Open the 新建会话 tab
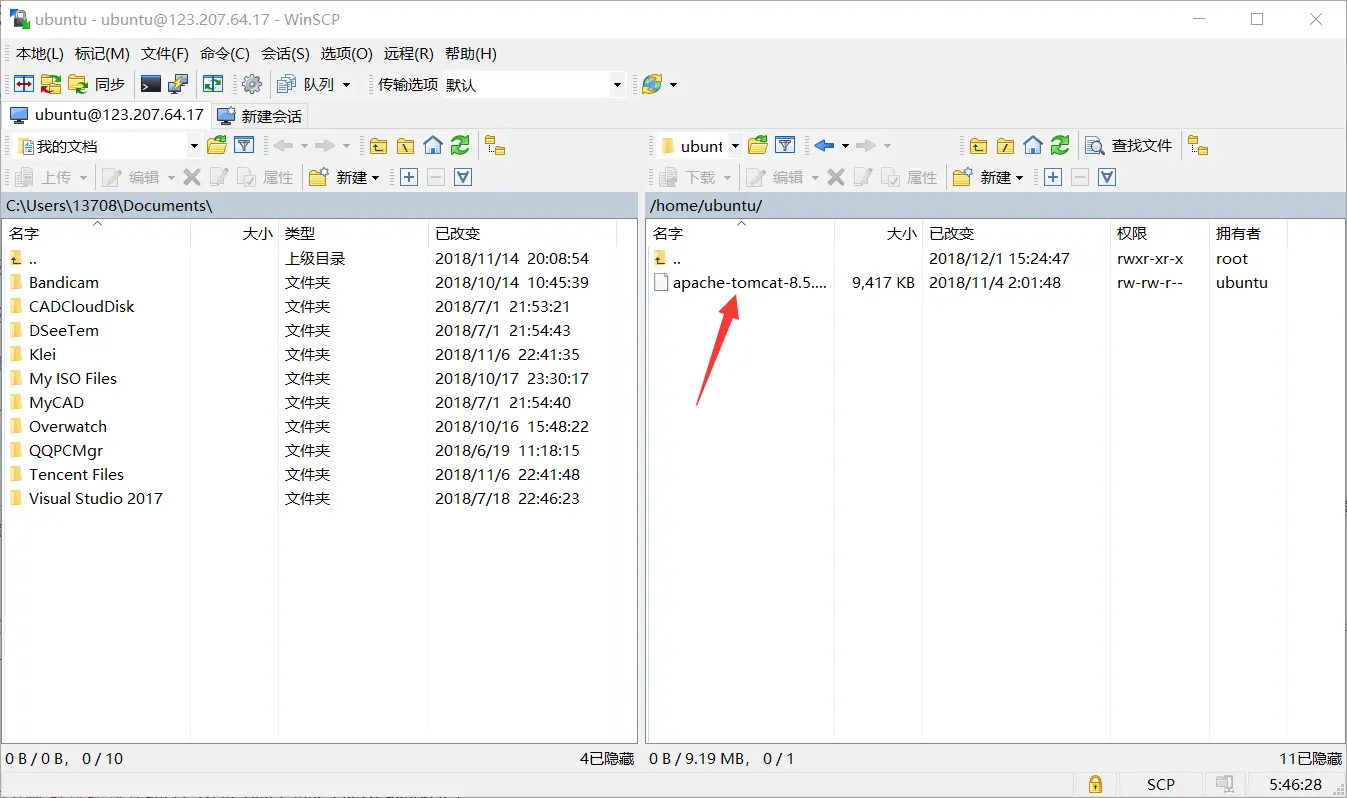This screenshot has height=798, width=1347. click(260, 116)
